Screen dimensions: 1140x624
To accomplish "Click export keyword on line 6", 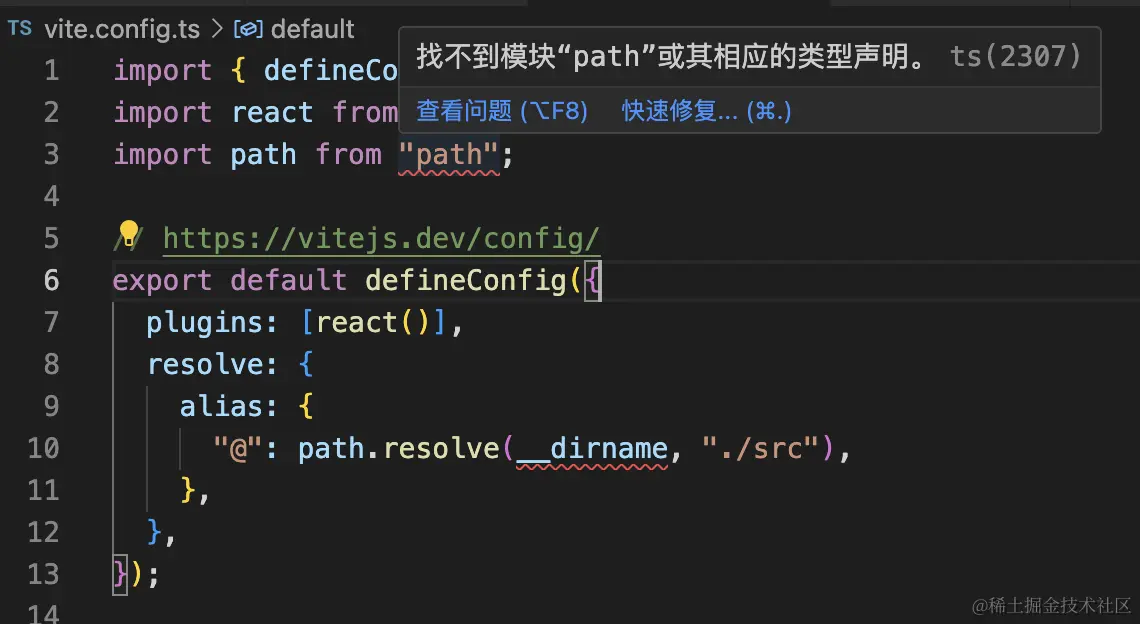I will [162, 281].
